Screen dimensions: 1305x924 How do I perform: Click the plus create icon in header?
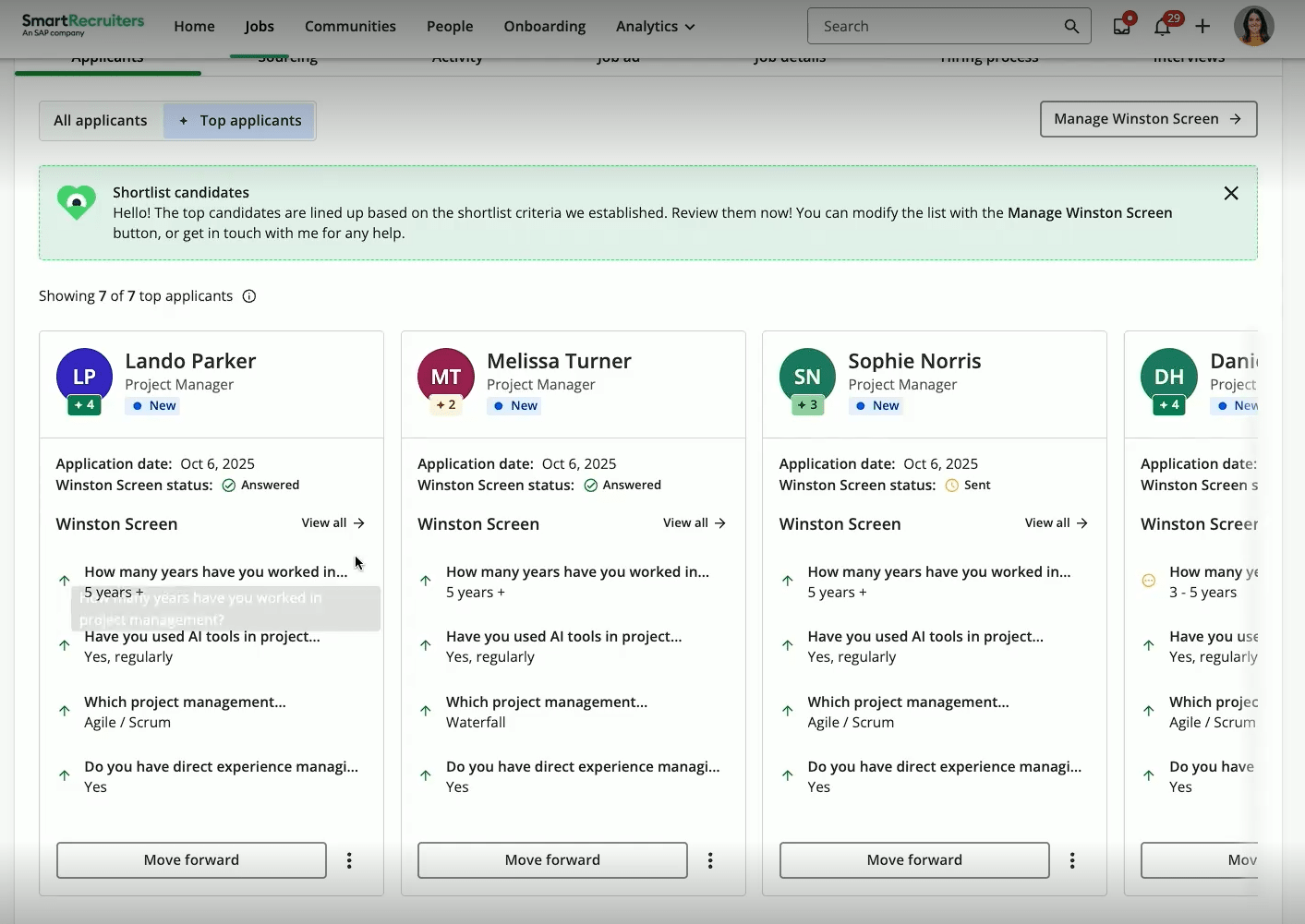point(1202,26)
